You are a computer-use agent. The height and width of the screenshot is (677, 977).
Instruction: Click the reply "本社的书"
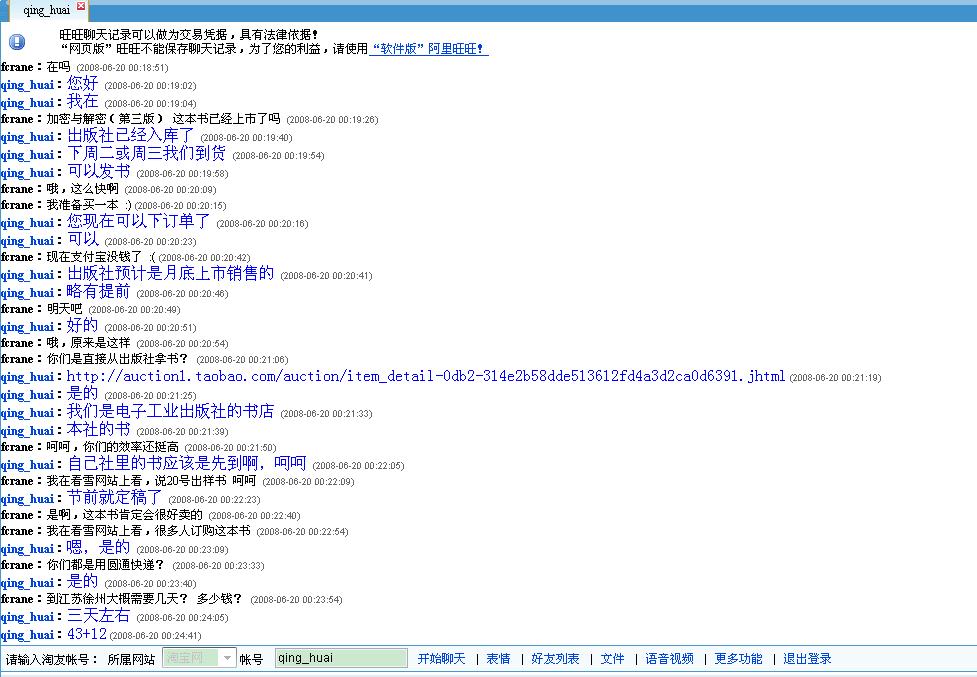tap(98, 430)
